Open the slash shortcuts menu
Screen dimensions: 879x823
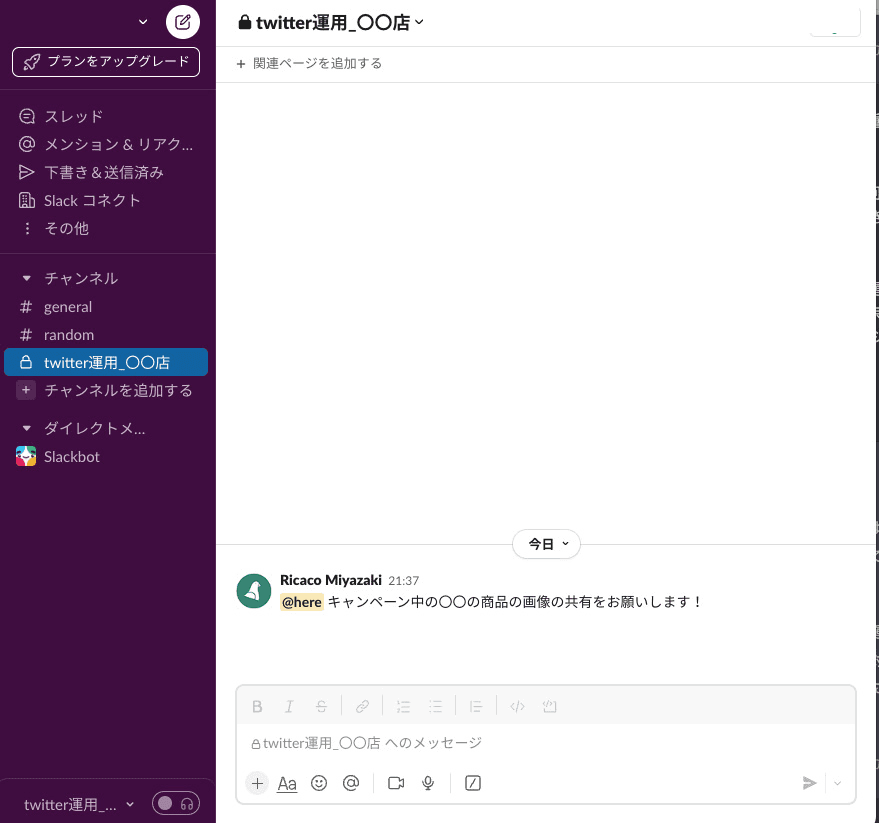[x=474, y=783]
